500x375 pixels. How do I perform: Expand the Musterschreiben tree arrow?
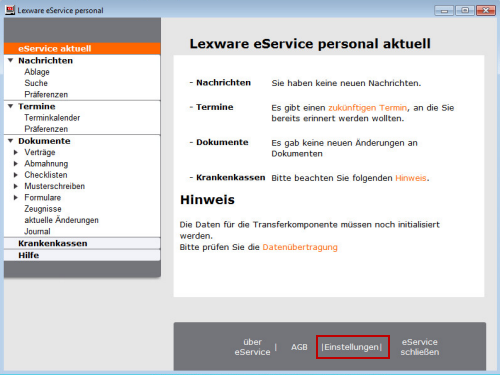pyautogui.click(x=16, y=186)
